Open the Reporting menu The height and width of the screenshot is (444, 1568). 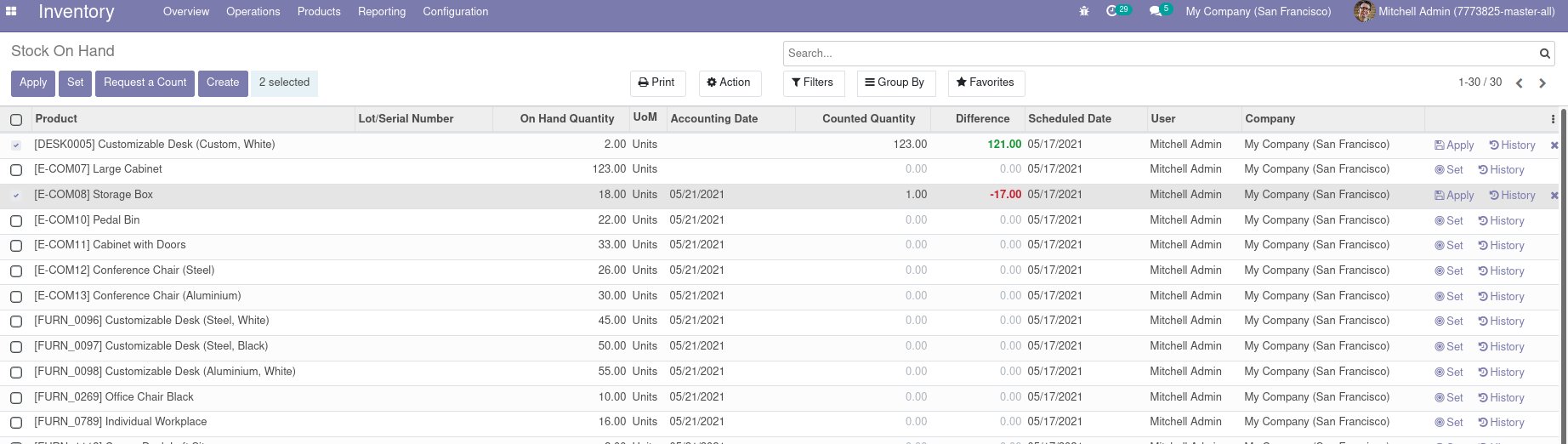point(382,12)
